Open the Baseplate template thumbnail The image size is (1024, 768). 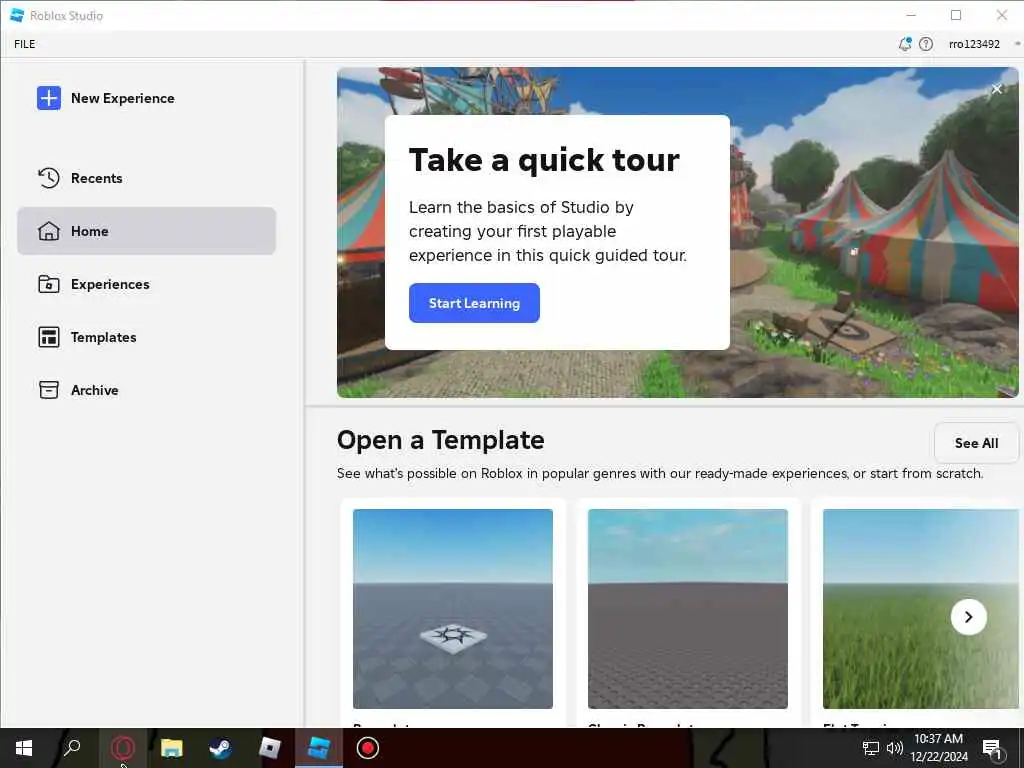453,609
